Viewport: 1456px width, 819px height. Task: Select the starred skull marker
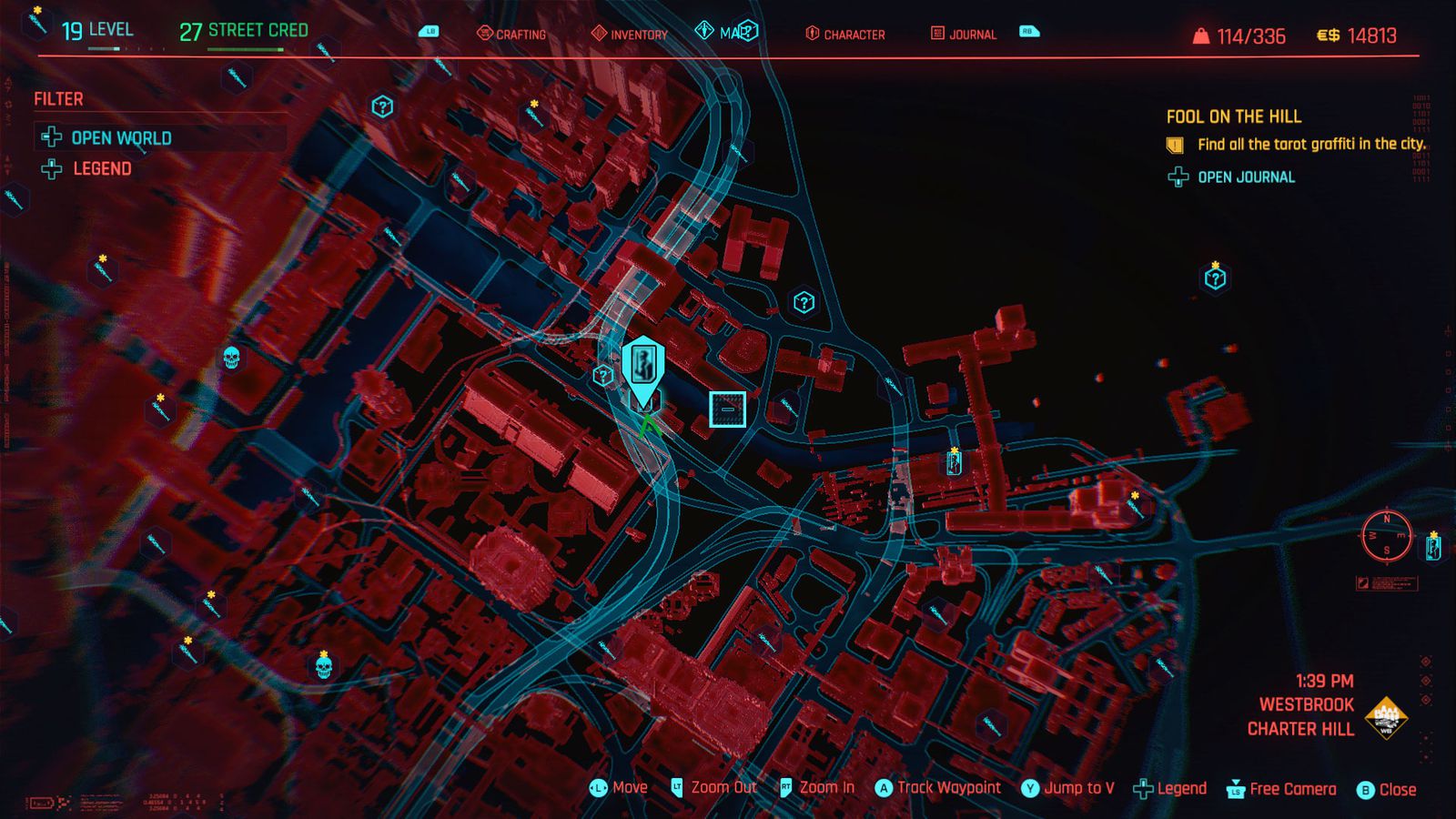point(323,666)
